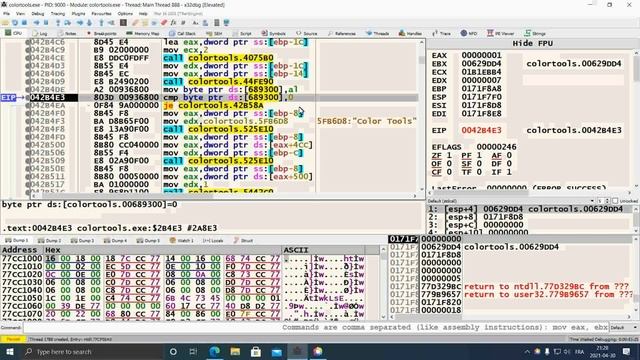Open the Watch 1 tab
The image size is (640, 360).
182,240
